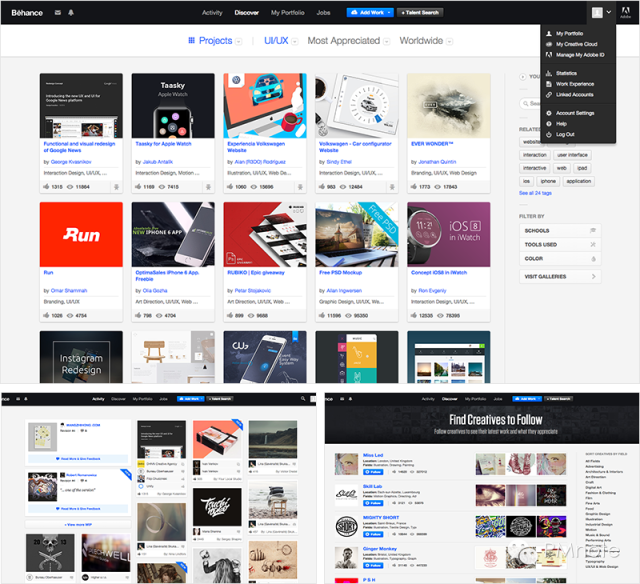Open Free PSD Mockup thumbnail
This screenshot has height=584, width=640.
point(357,234)
